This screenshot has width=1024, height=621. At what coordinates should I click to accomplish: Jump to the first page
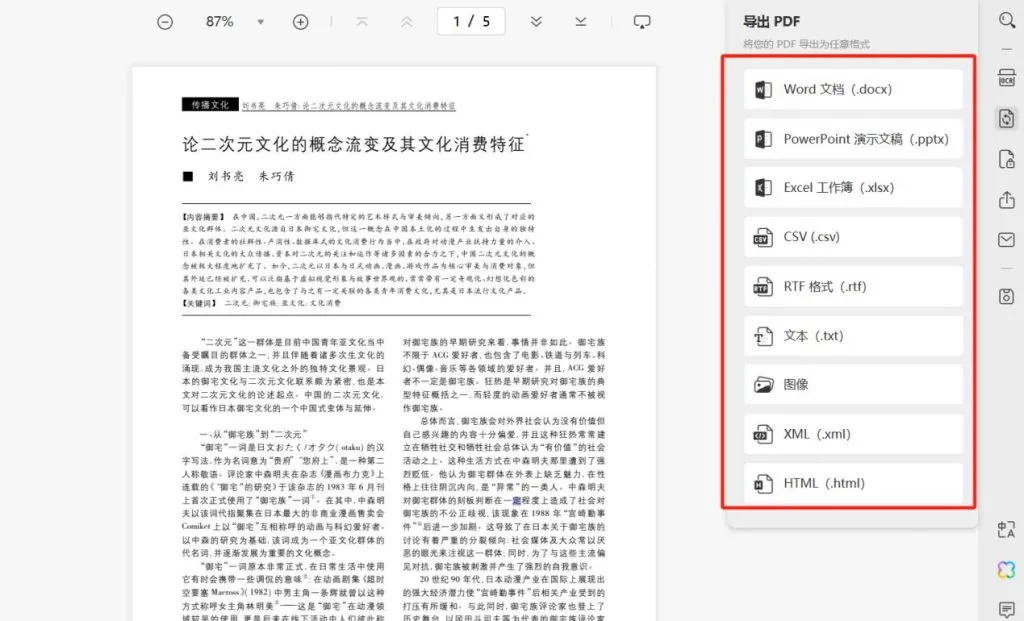[362, 22]
